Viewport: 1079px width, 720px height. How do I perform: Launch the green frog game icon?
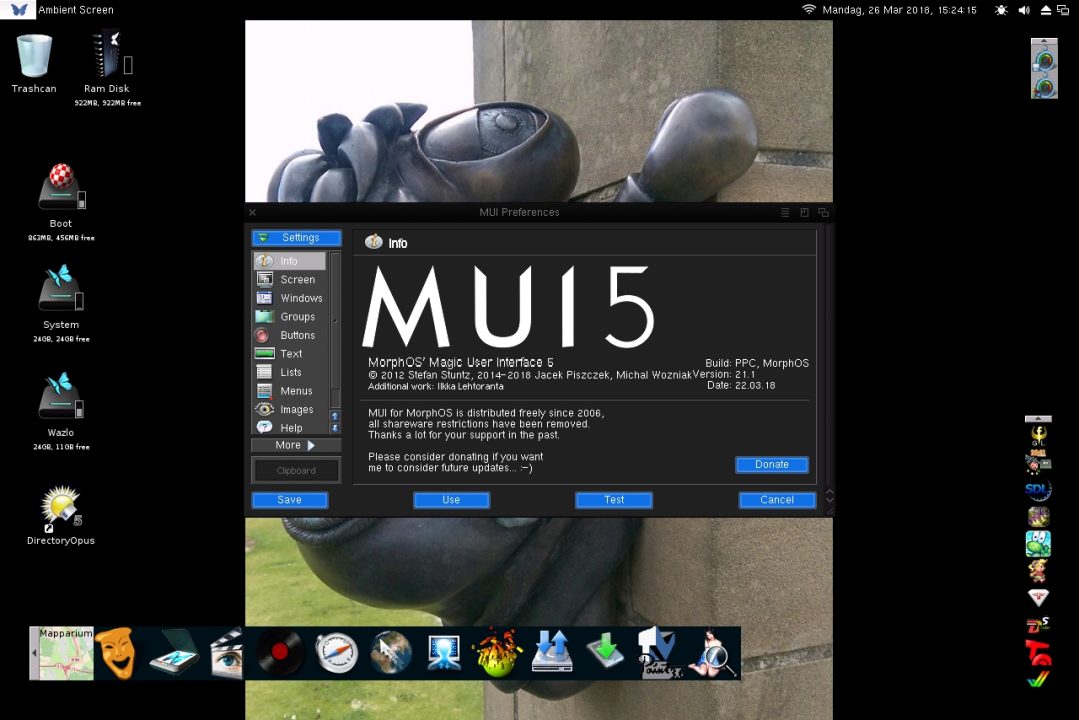1038,544
